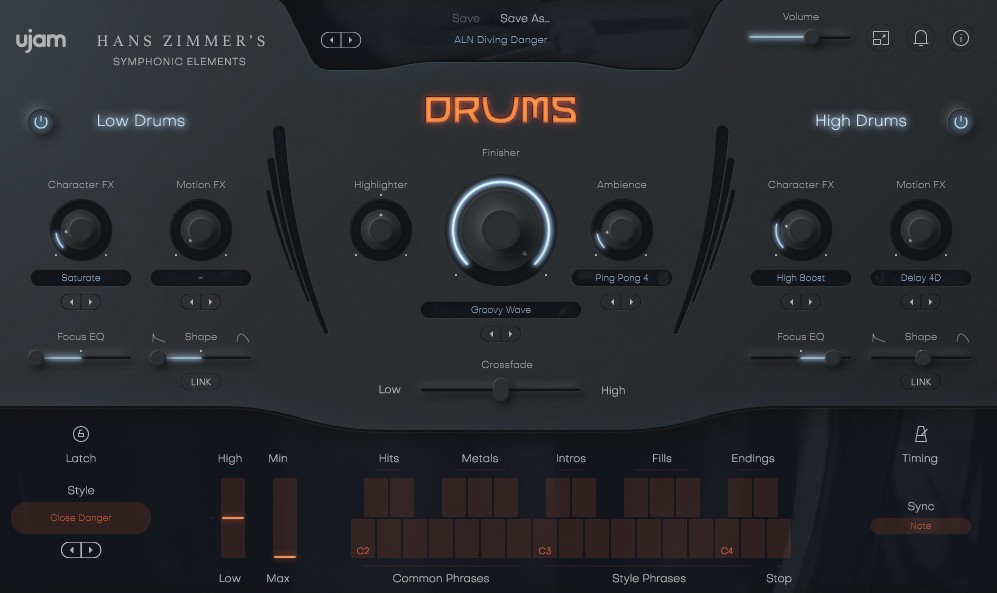The image size is (997, 593).
Task: Adjust the Volume slider
Action: pos(799,37)
